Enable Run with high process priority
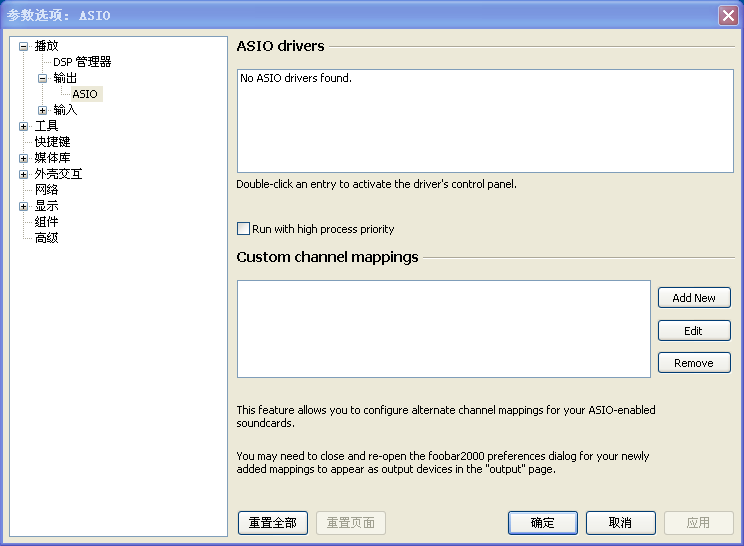This screenshot has width=744, height=546. [243, 229]
